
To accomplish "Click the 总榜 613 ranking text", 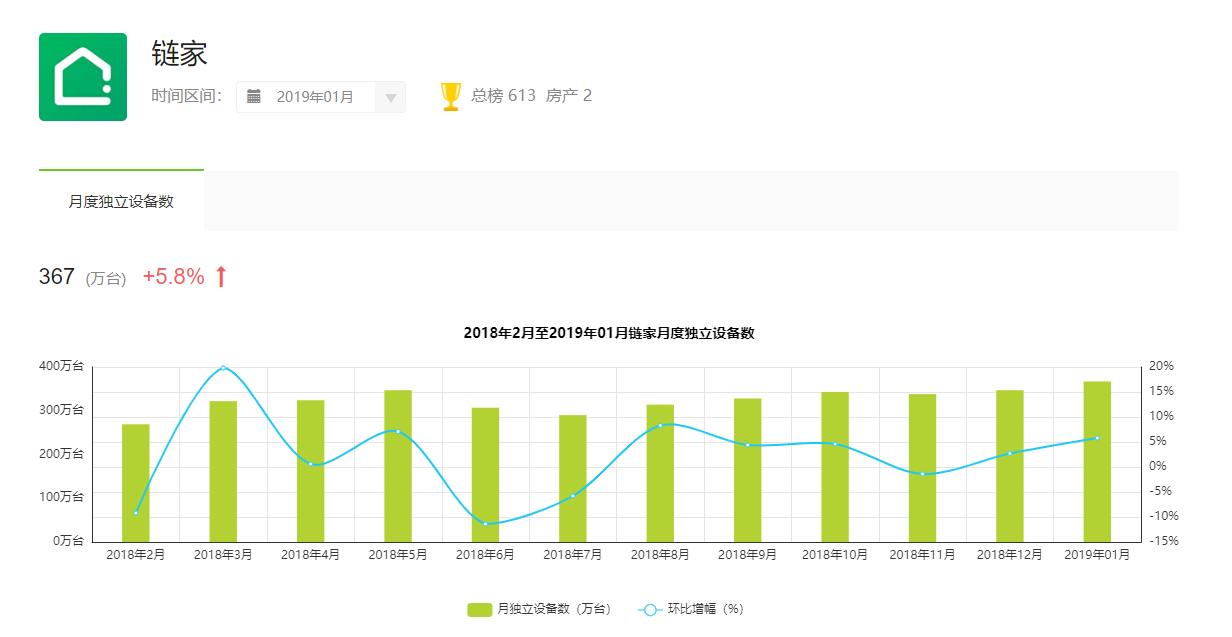I will click(503, 96).
